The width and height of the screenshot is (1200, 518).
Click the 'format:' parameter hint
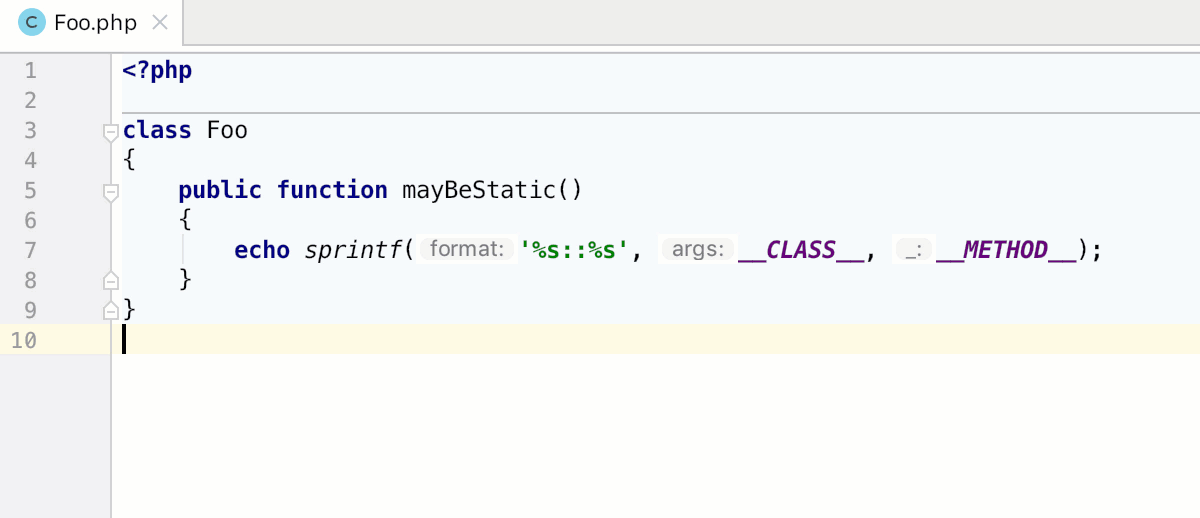466,250
